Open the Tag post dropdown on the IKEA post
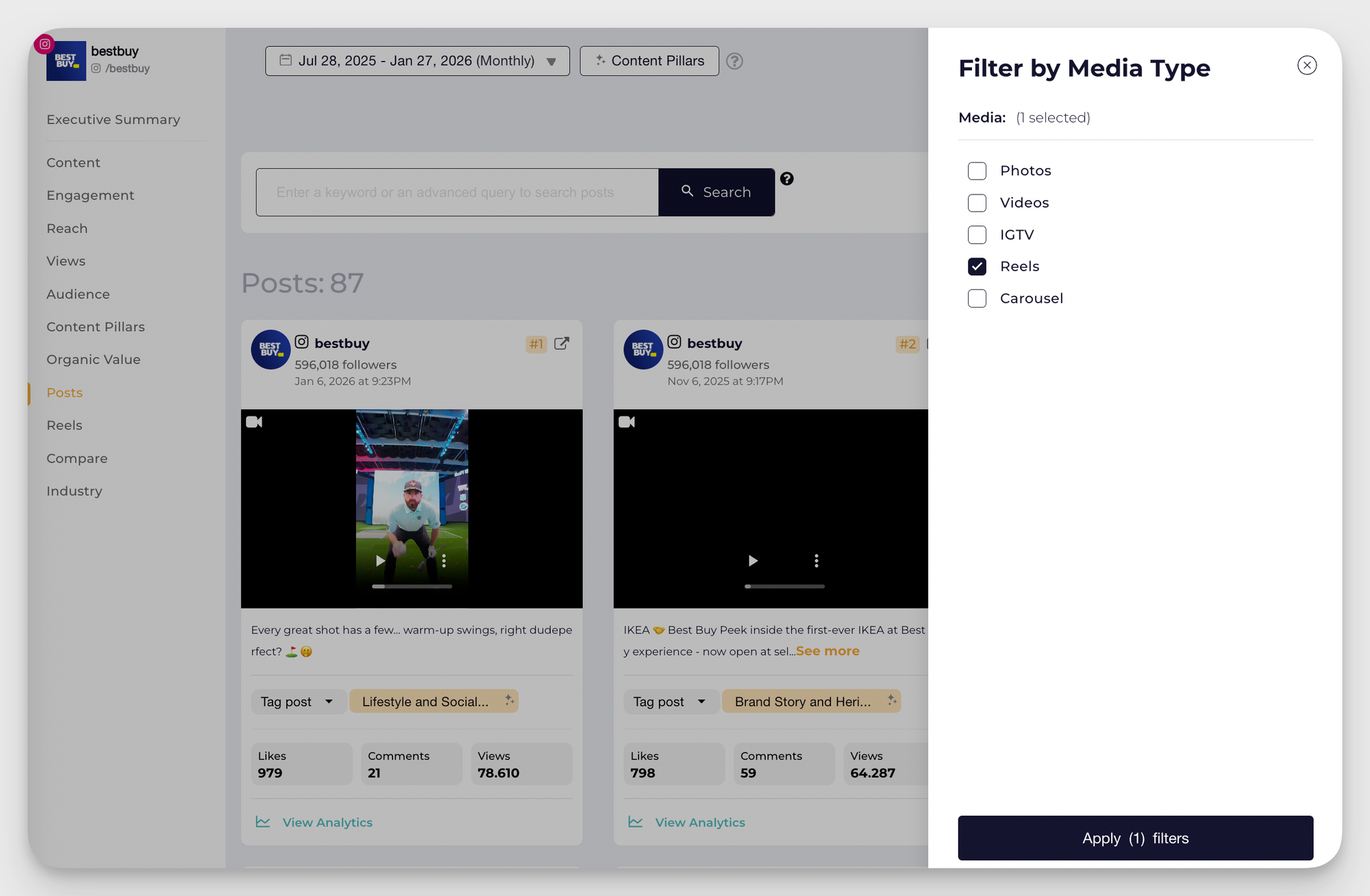Viewport: 1370px width, 896px height. click(x=671, y=701)
